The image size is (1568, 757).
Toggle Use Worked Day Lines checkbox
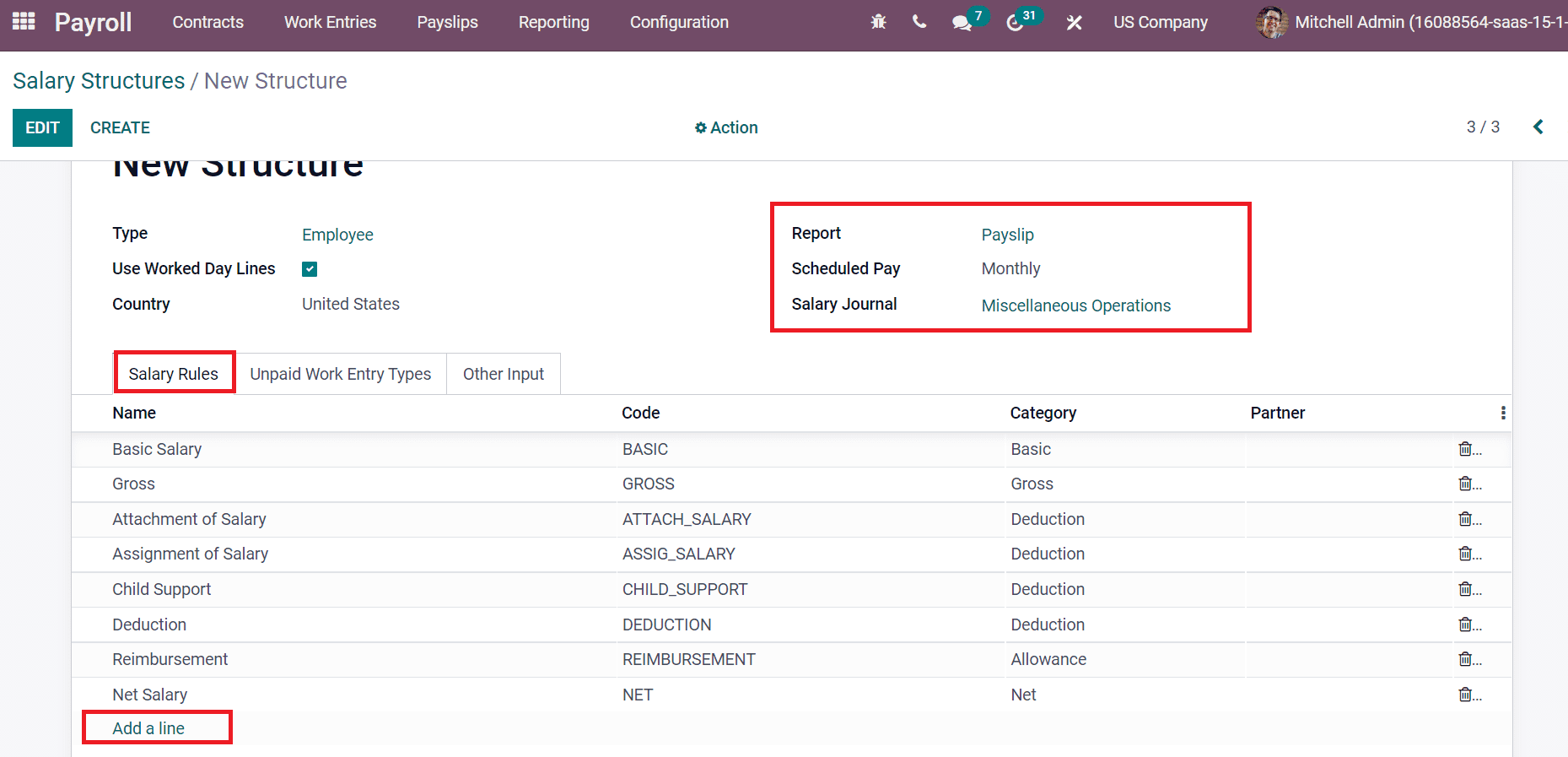310,269
